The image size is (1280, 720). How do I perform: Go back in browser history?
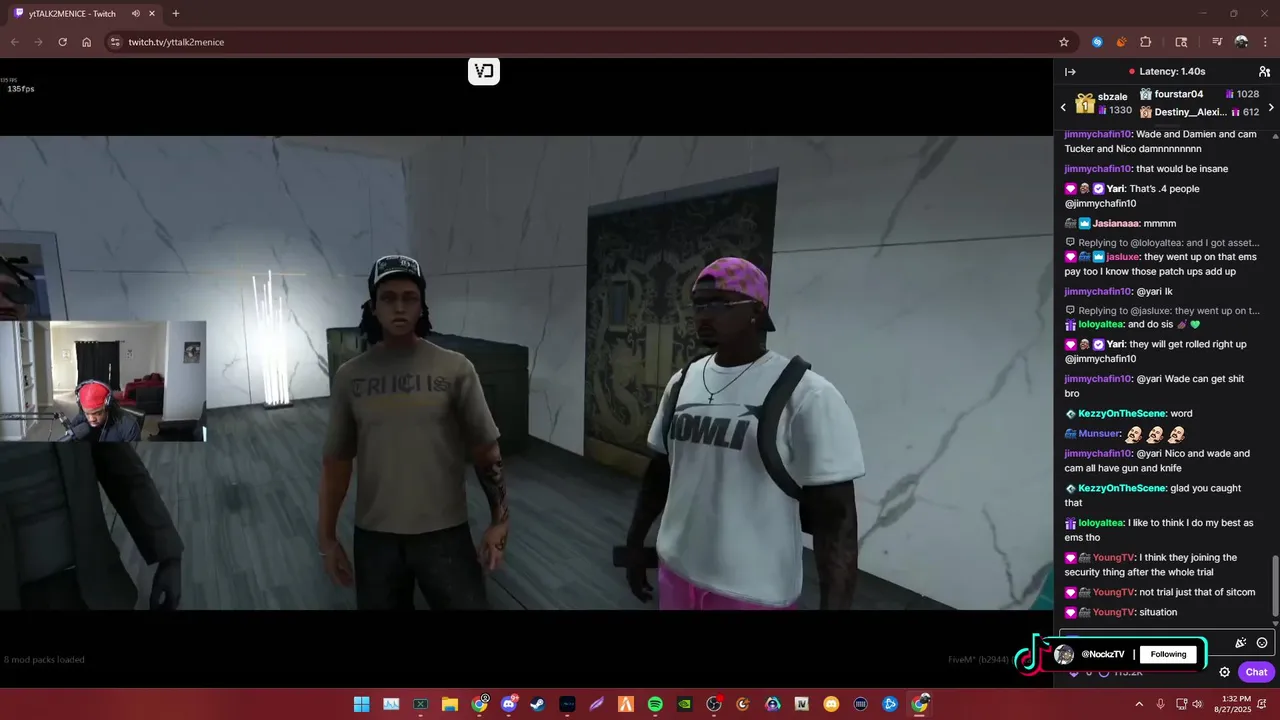(x=14, y=42)
